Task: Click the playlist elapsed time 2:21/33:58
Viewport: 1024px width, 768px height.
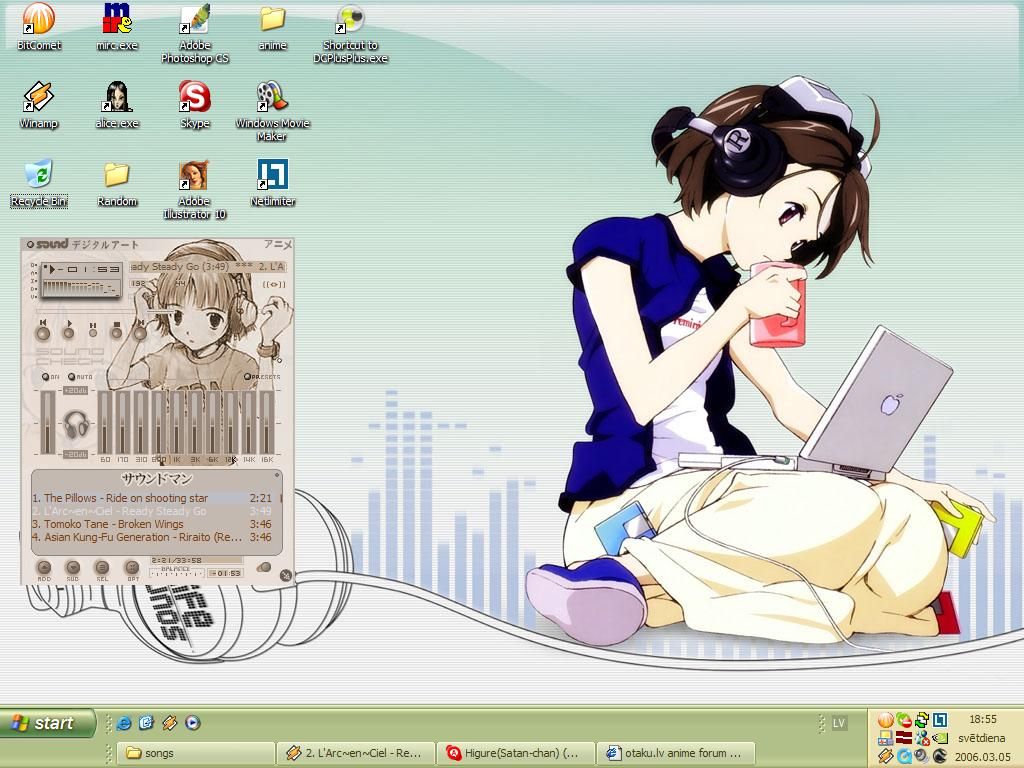Action: [x=176, y=560]
